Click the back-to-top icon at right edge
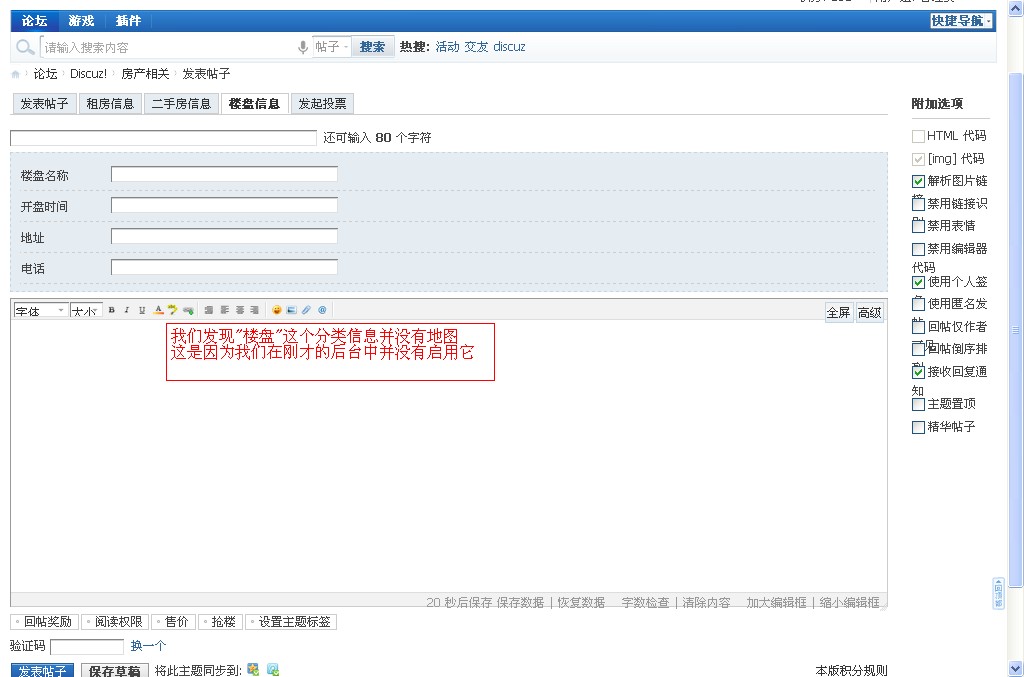This screenshot has height=677, width=1024. point(998,593)
